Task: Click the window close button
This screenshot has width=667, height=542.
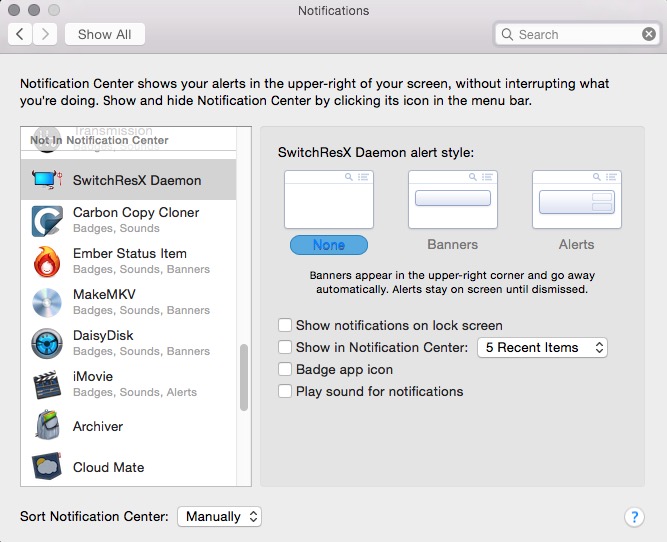Action: pos(14,10)
